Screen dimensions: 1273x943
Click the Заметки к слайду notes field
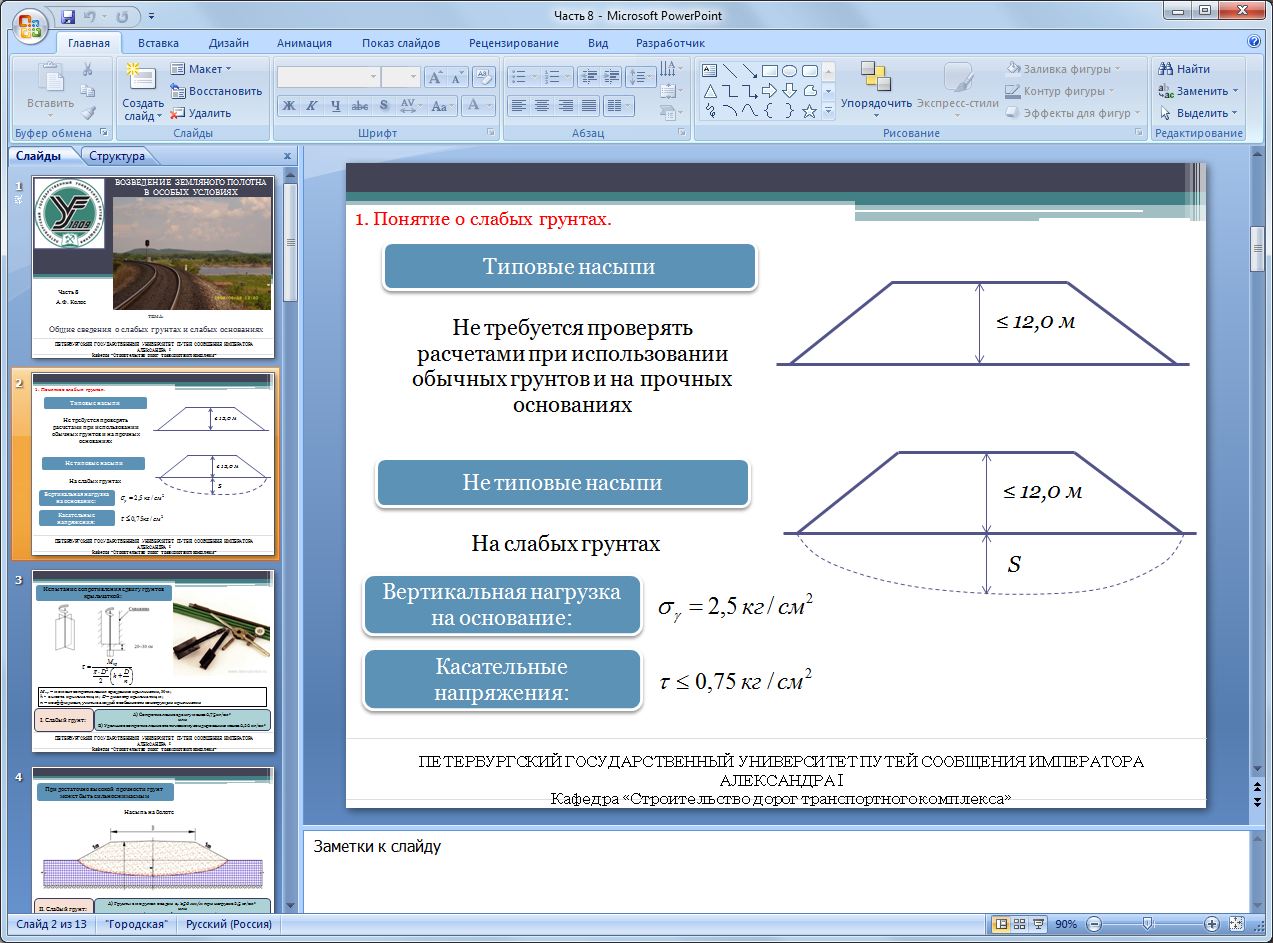click(776, 870)
